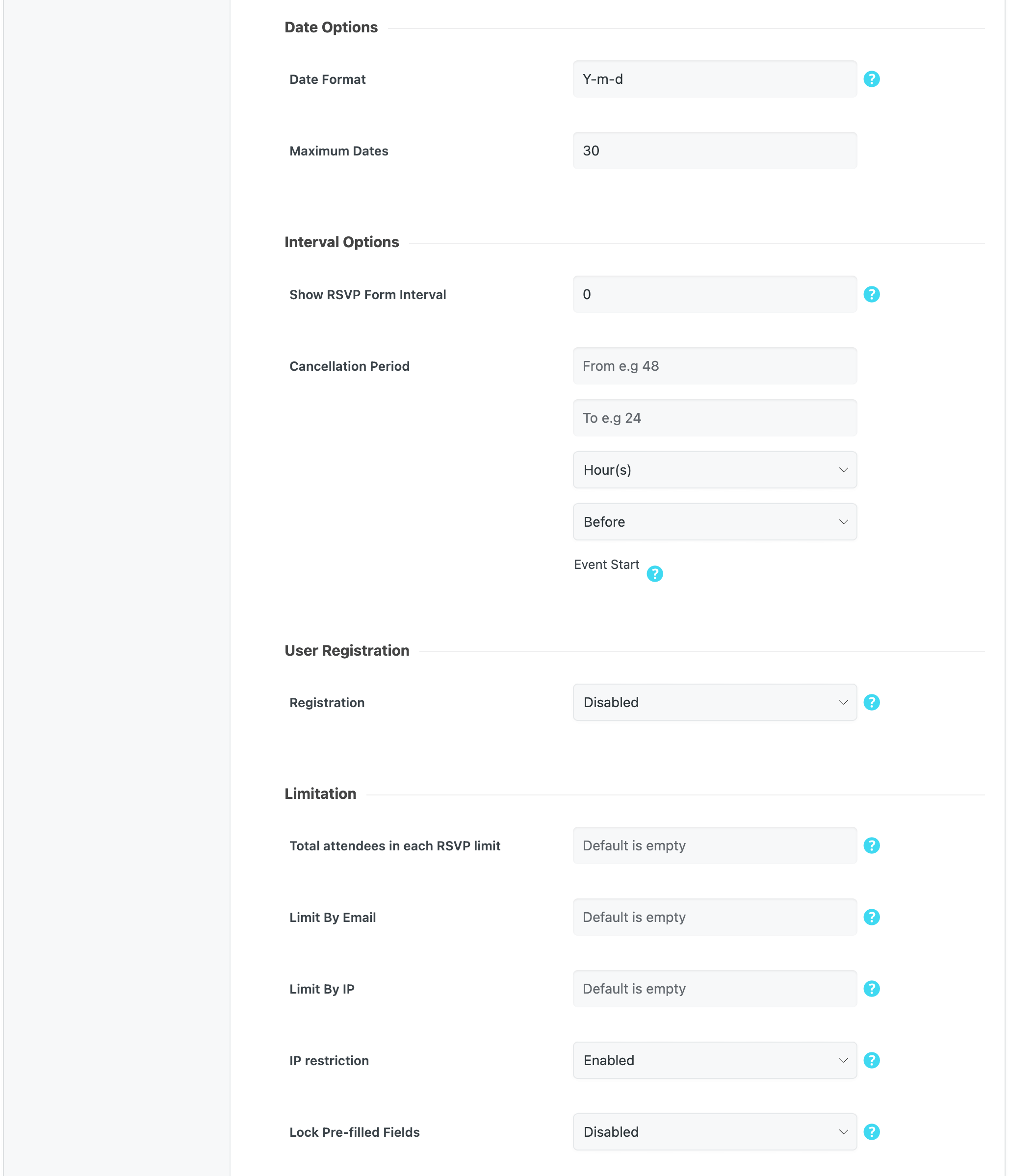
Task: Expand the Lock Pre-filled Fields dropdown
Action: (x=714, y=1131)
